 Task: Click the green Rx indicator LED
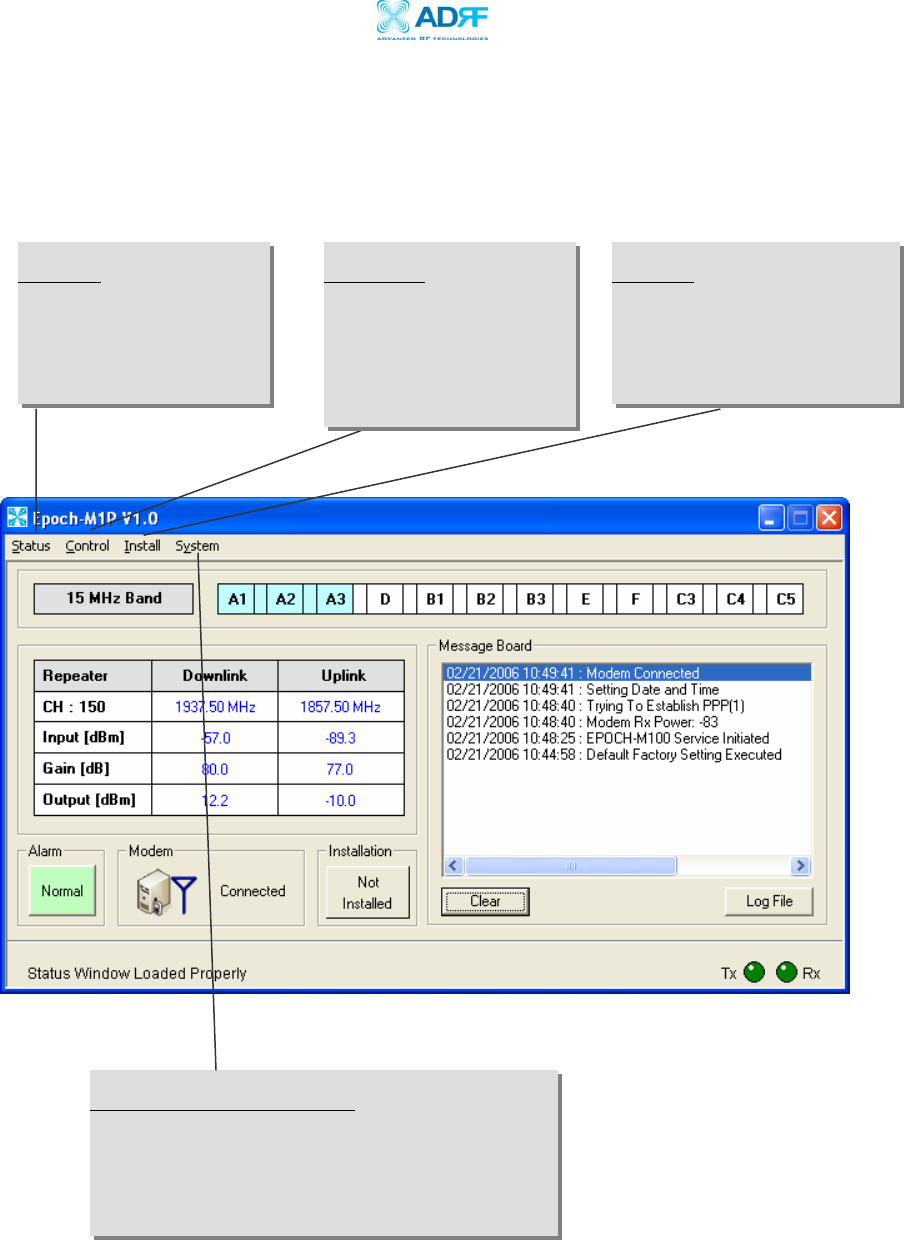click(x=787, y=972)
